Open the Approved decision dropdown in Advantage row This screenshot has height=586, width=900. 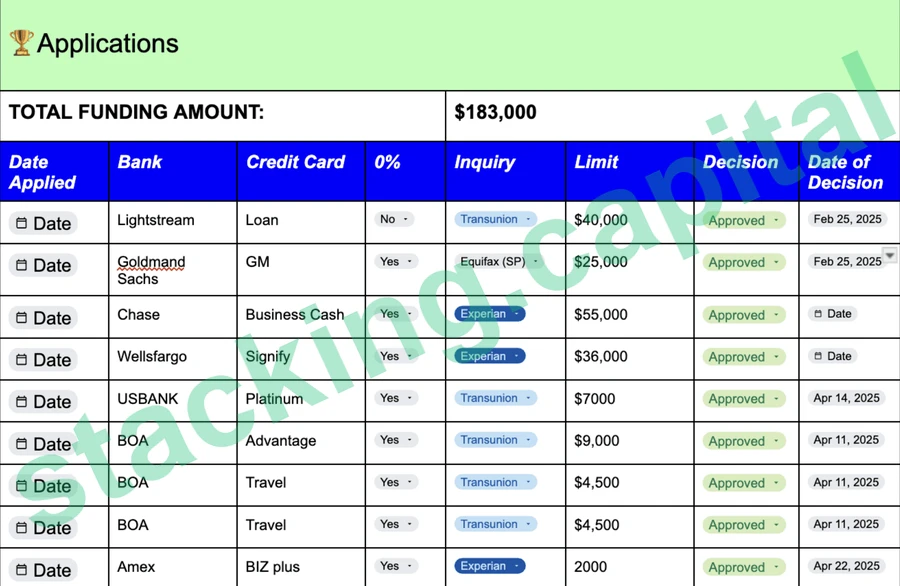(744, 441)
